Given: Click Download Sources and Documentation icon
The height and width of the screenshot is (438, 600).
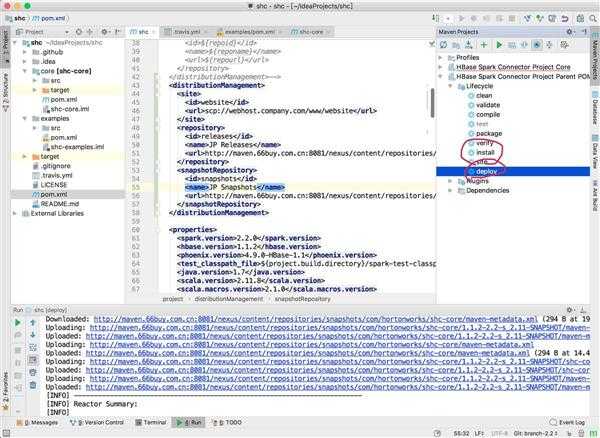Looking at the screenshot, I should (x=468, y=45).
